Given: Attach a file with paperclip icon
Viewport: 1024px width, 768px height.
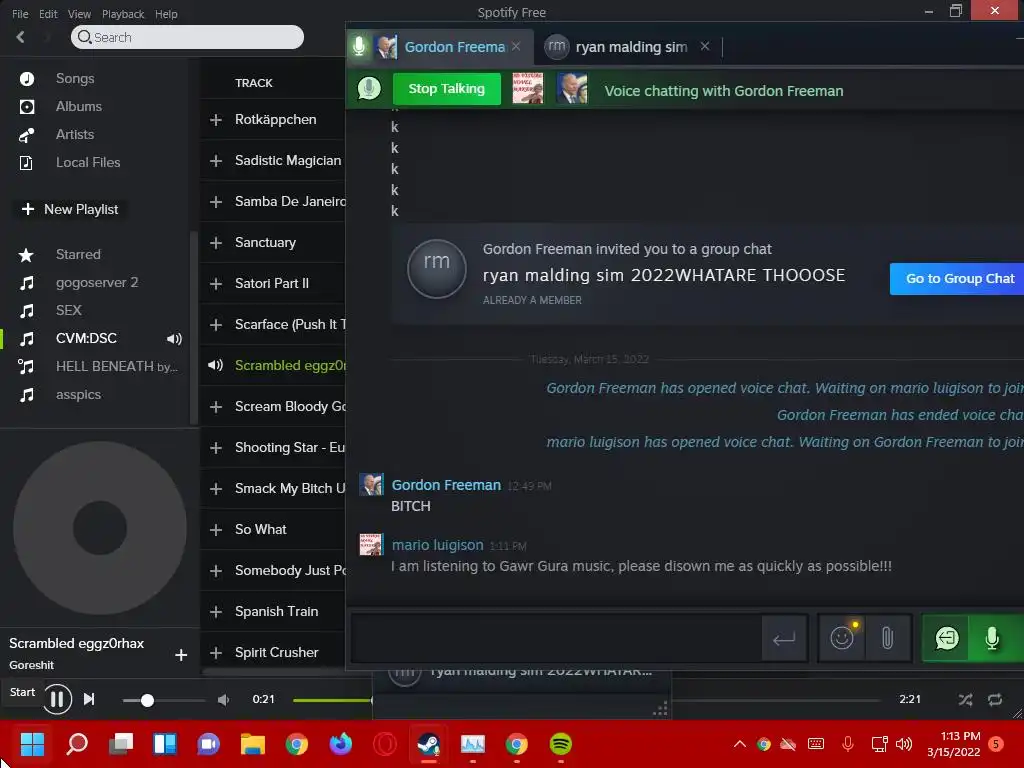Looking at the screenshot, I should 888,638.
